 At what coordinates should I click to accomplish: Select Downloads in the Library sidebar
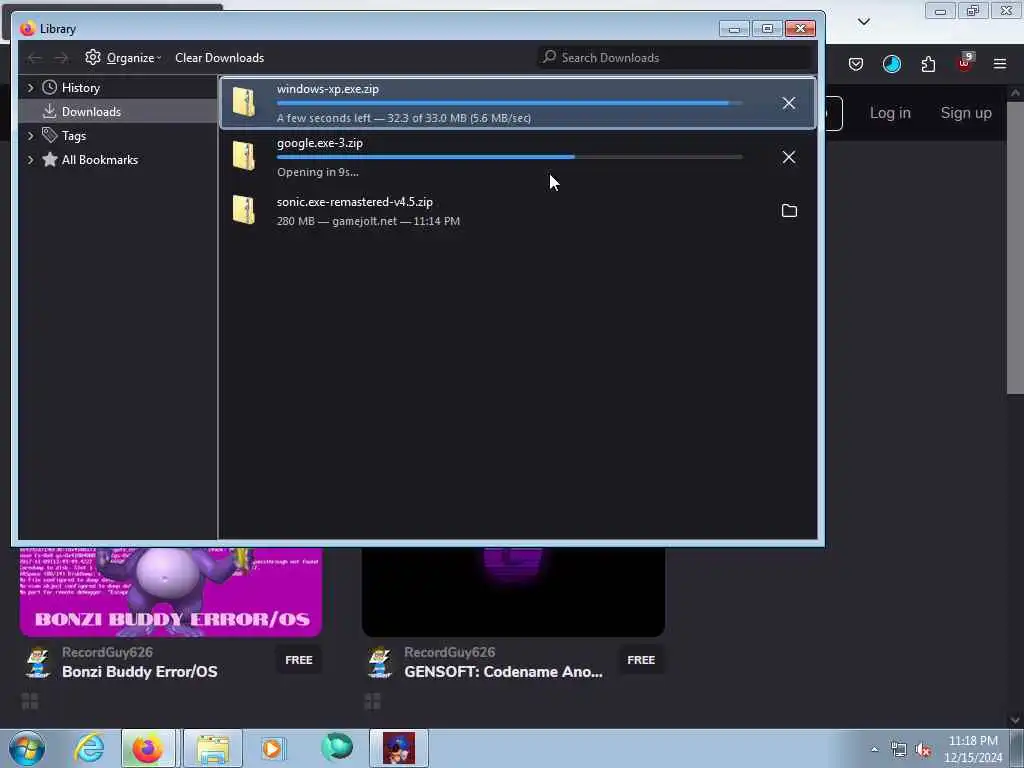pyautogui.click(x=118, y=112)
